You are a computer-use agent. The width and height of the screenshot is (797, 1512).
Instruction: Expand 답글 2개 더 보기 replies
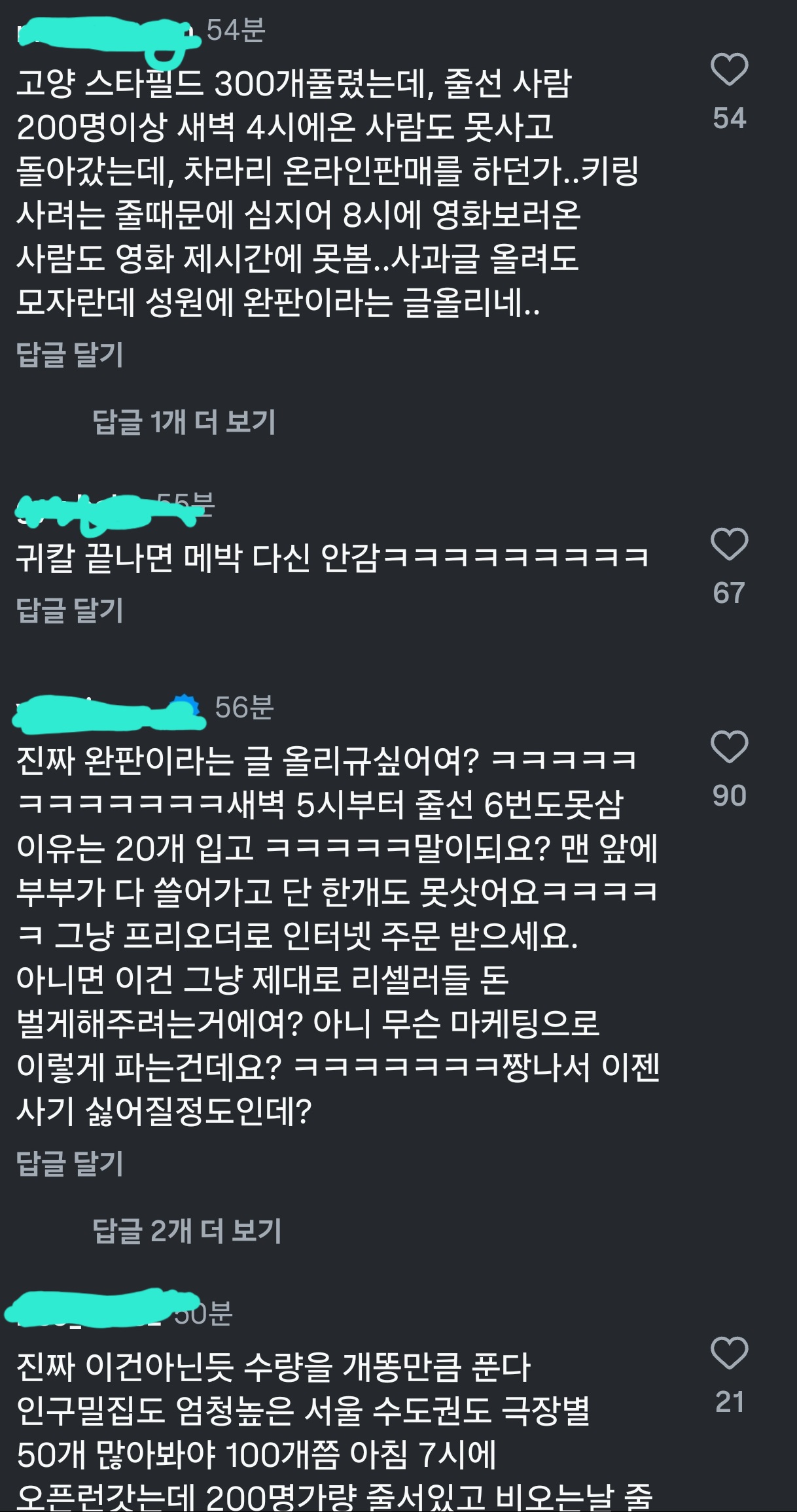187,1231
